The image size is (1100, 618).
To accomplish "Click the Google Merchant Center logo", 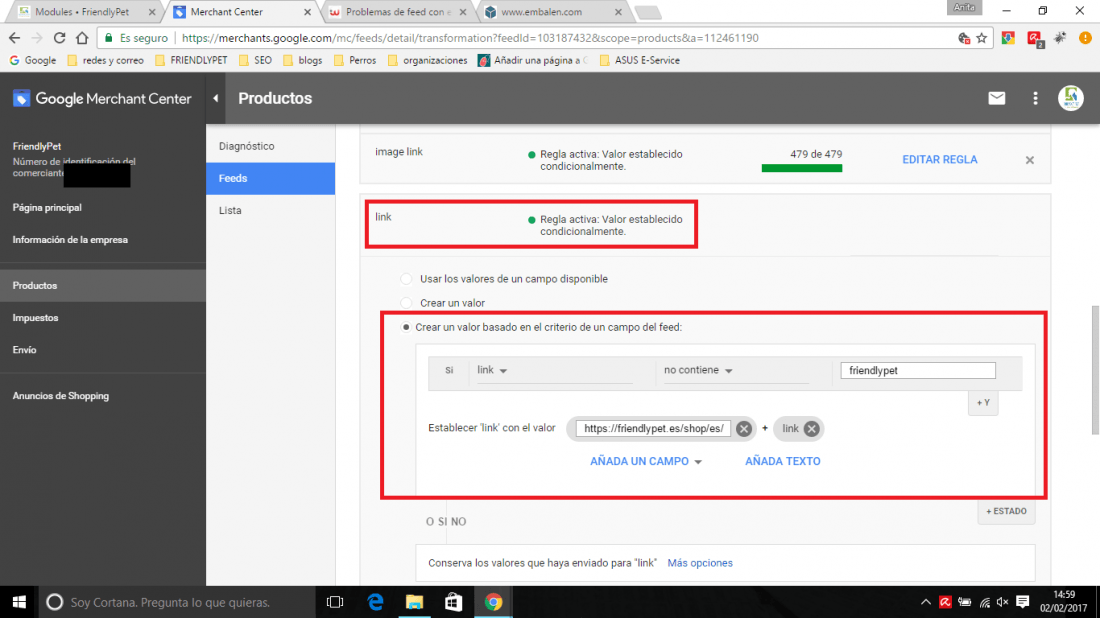I will (x=102, y=99).
